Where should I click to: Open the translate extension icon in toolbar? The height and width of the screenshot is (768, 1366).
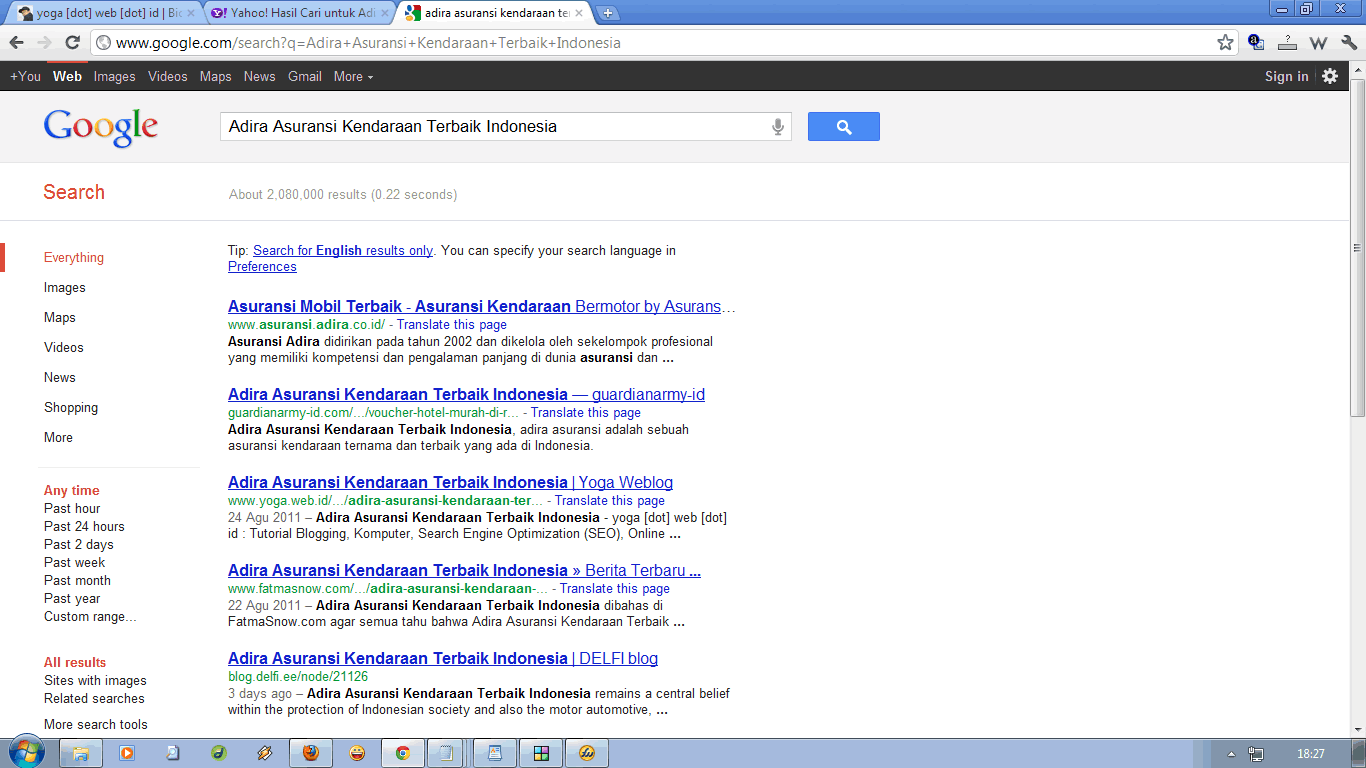click(1257, 43)
